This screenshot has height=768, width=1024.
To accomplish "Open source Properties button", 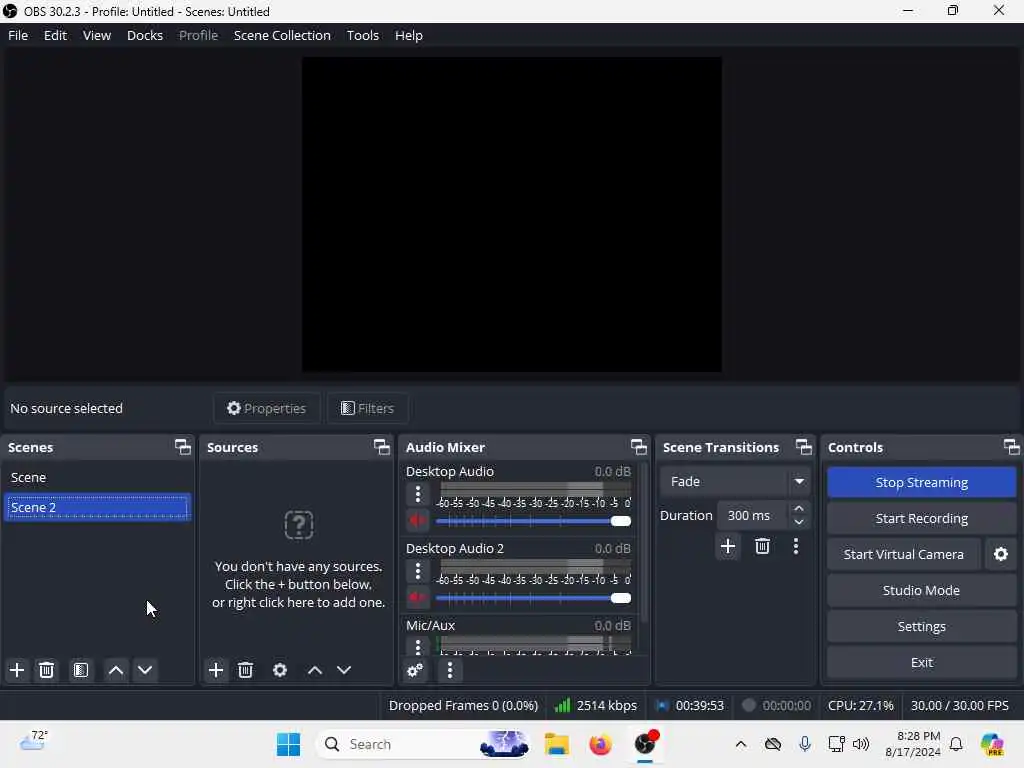I will click(x=266, y=408).
